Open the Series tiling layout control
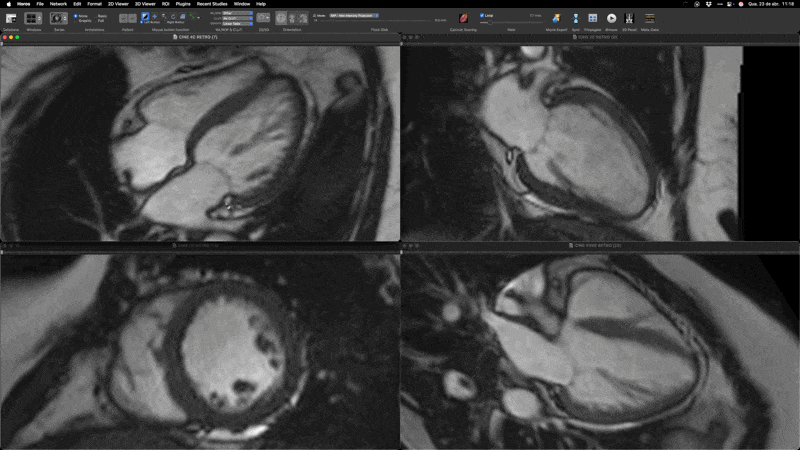 [59, 18]
